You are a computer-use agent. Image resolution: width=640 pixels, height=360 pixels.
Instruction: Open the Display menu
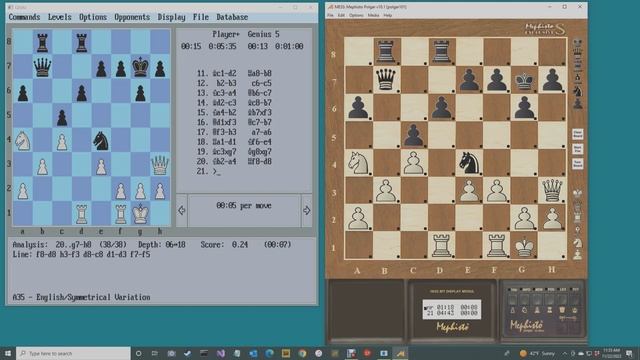pos(171,17)
